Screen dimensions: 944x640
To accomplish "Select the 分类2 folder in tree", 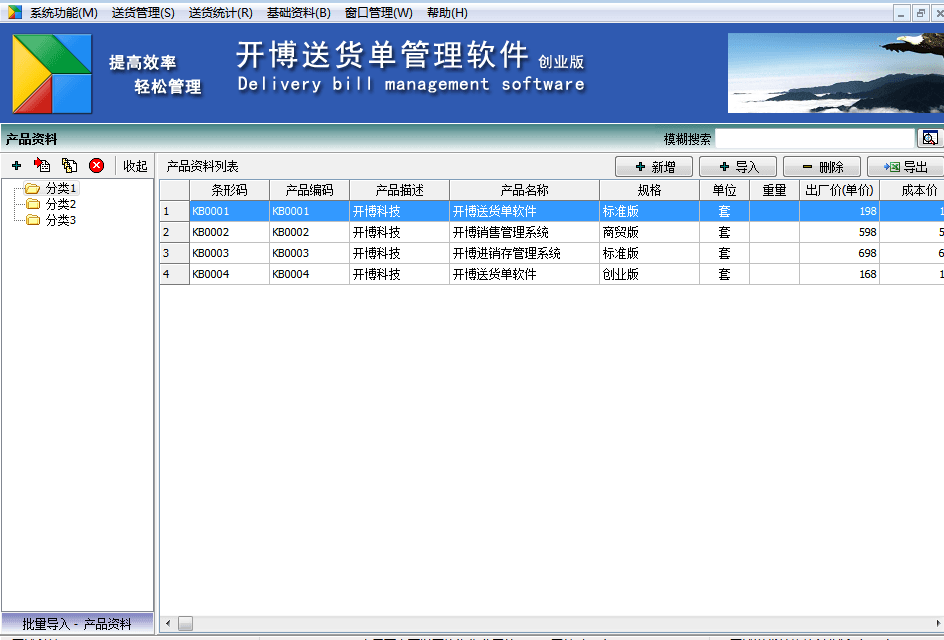I will (60, 204).
